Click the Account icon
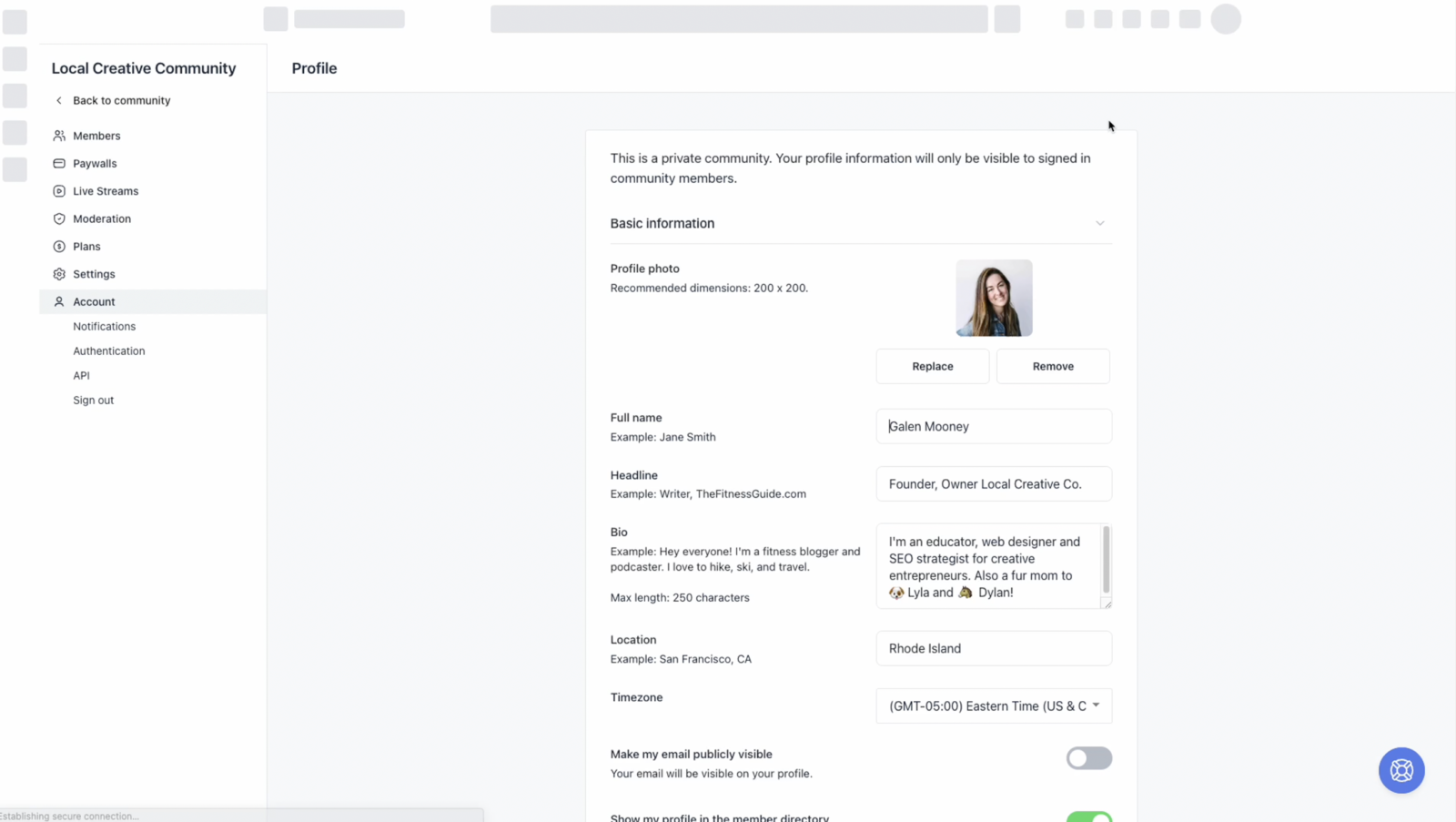 57,301
